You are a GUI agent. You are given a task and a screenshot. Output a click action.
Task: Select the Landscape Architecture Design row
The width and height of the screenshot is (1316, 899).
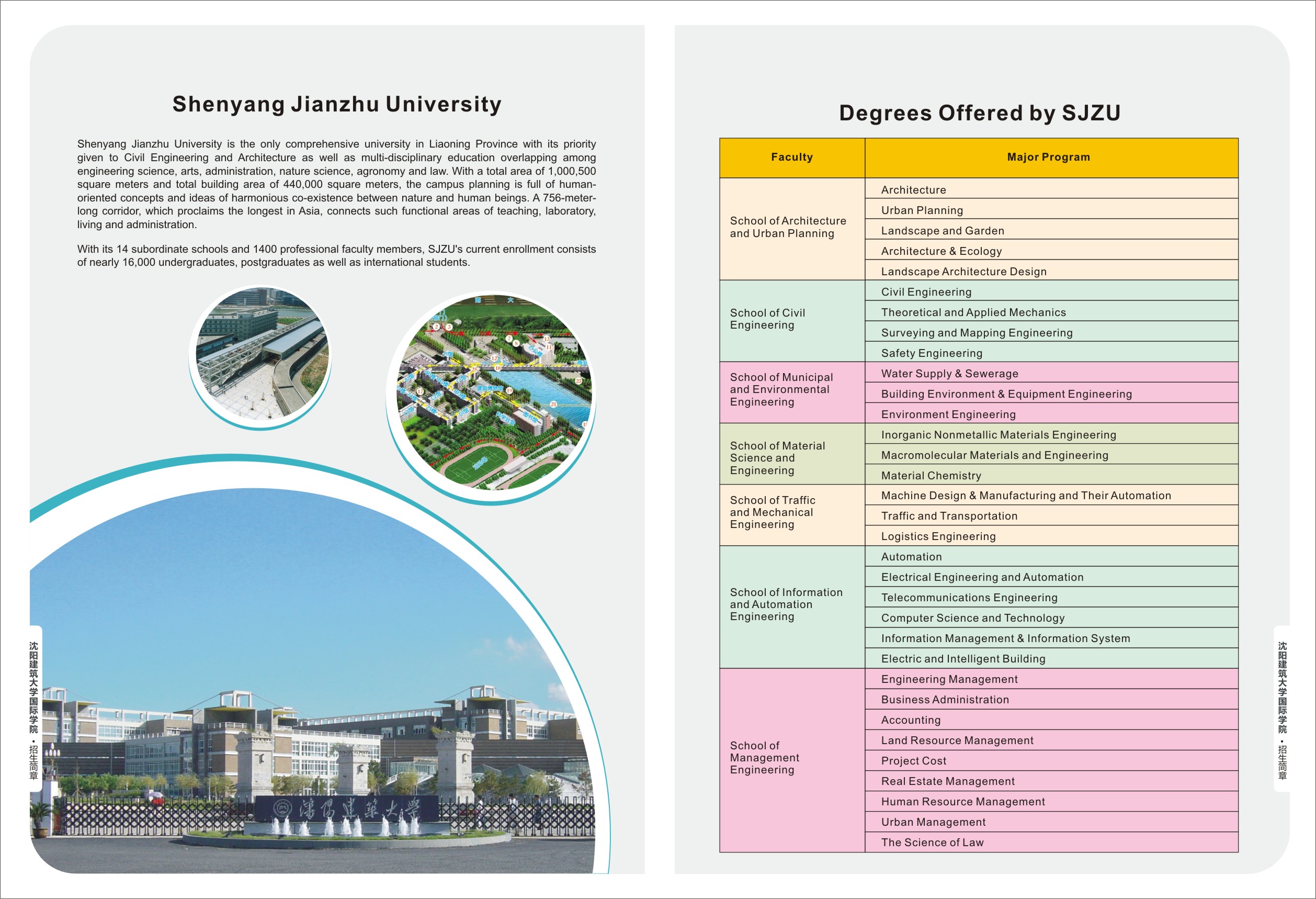(x=1051, y=269)
